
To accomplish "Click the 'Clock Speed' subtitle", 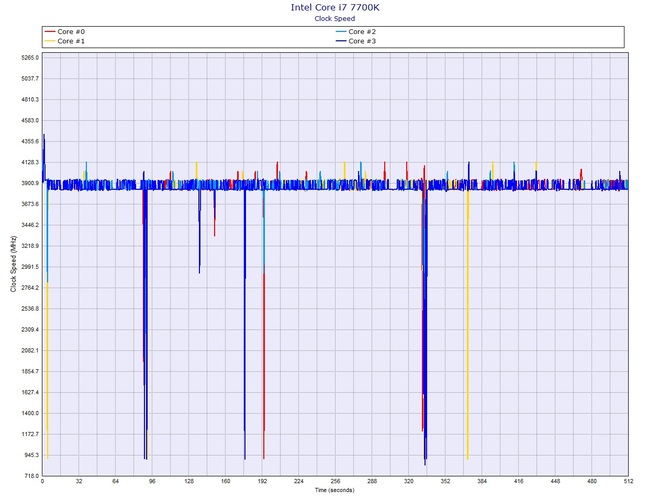I will [x=335, y=18].
